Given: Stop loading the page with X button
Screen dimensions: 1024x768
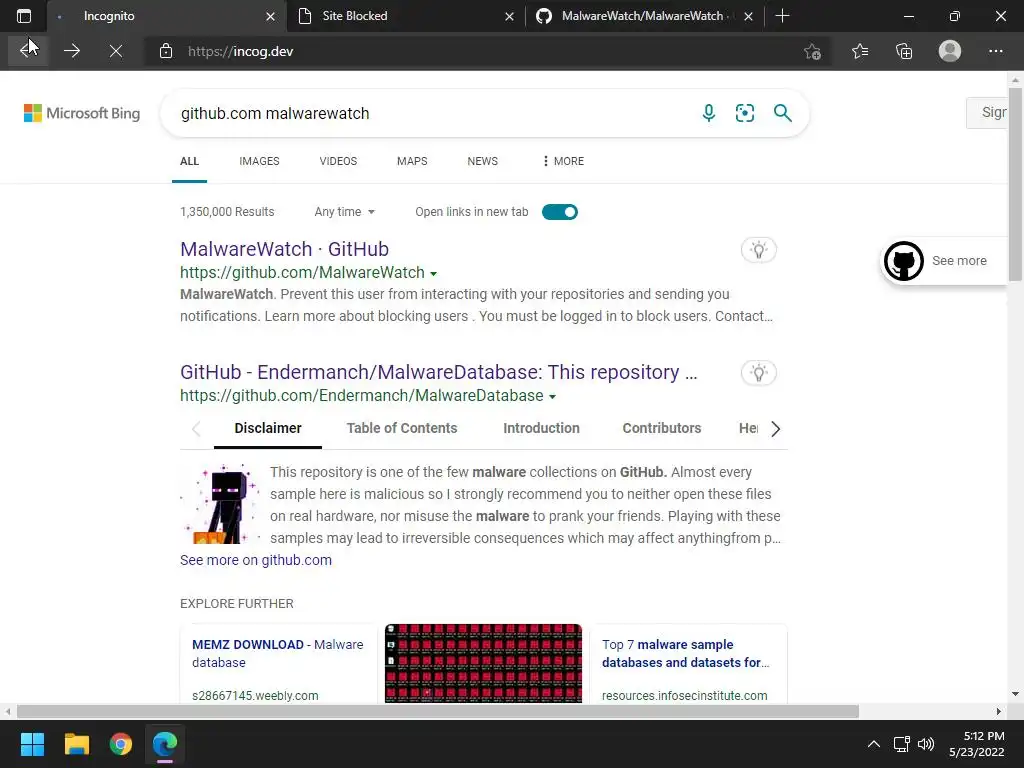Looking at the screenshot, I should [116, 51].
